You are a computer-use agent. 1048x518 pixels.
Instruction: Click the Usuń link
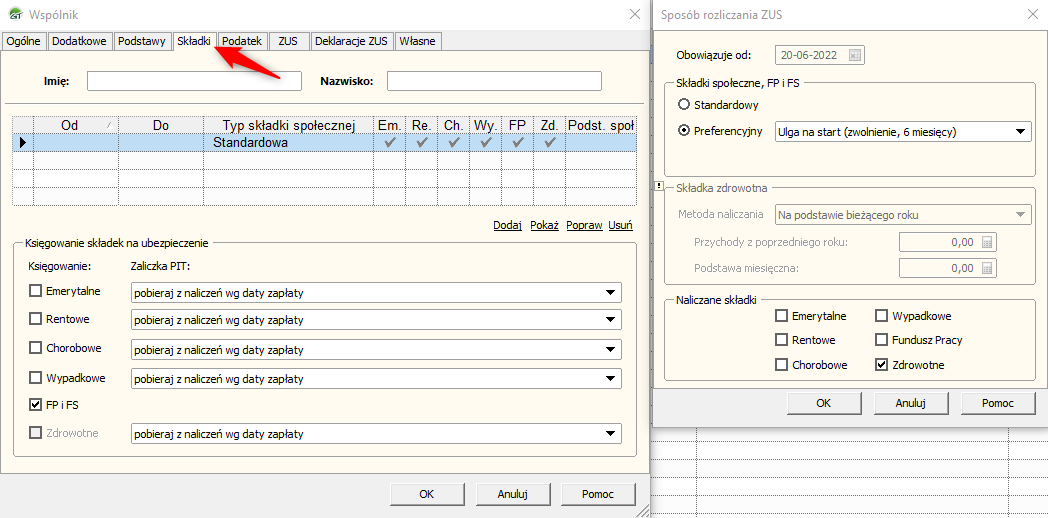coord(620,225)
